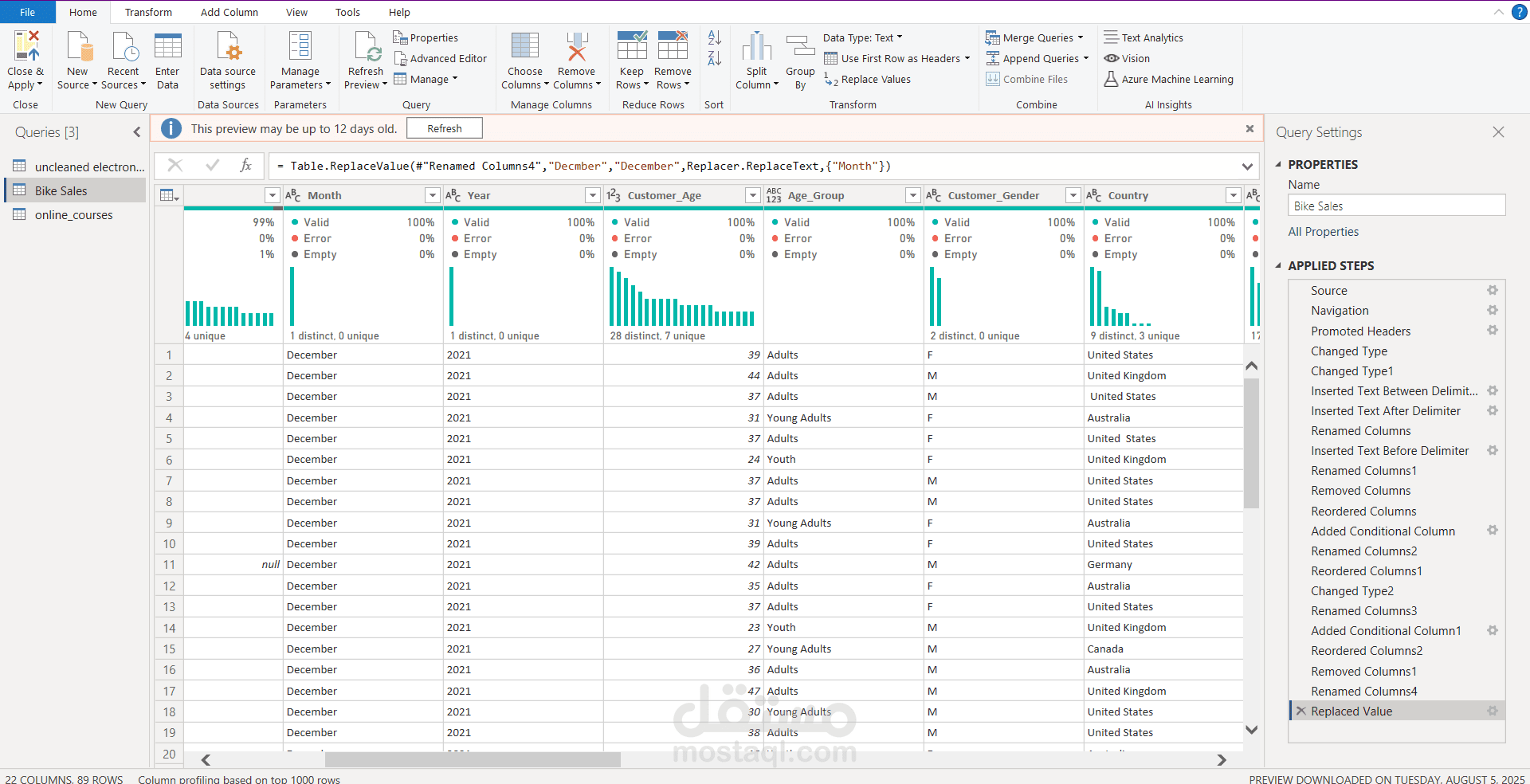Screen dimensions: 1530x784
Task: Delete the Replaced Value step
Action: coord(1300,711)
